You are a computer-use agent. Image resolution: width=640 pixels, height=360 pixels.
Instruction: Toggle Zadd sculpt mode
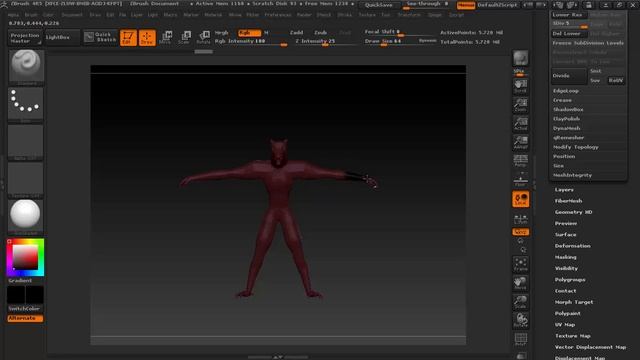coord(296,33)
